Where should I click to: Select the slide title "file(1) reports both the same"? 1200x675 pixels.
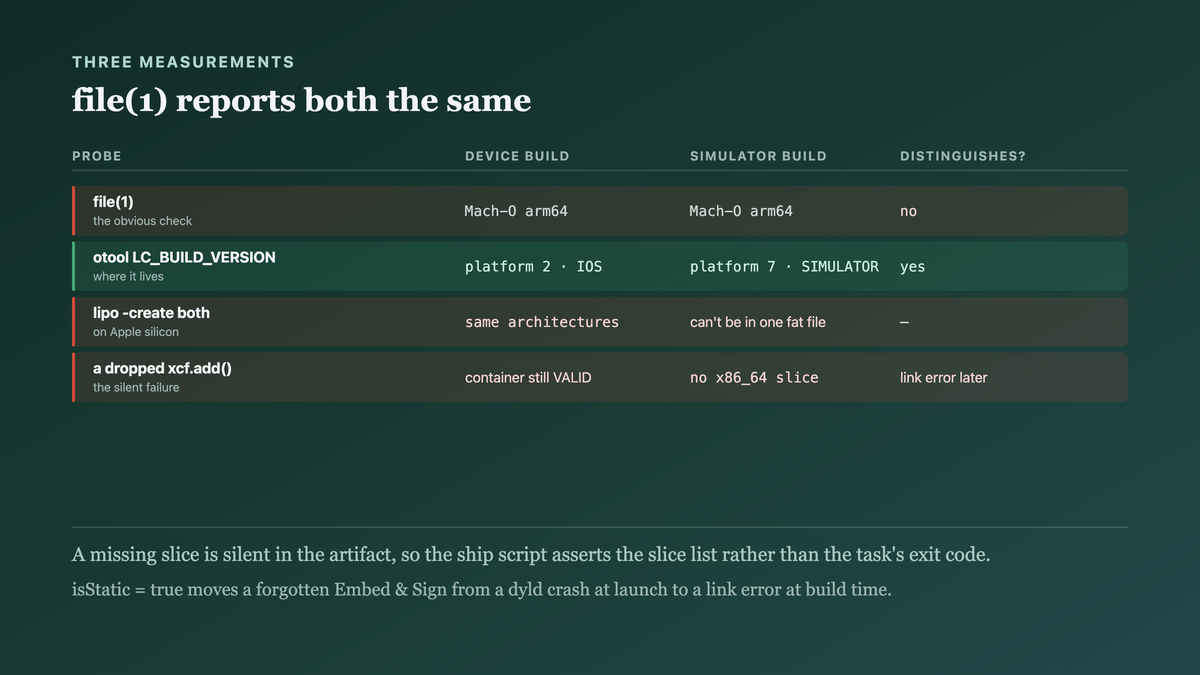click(301, 100)
